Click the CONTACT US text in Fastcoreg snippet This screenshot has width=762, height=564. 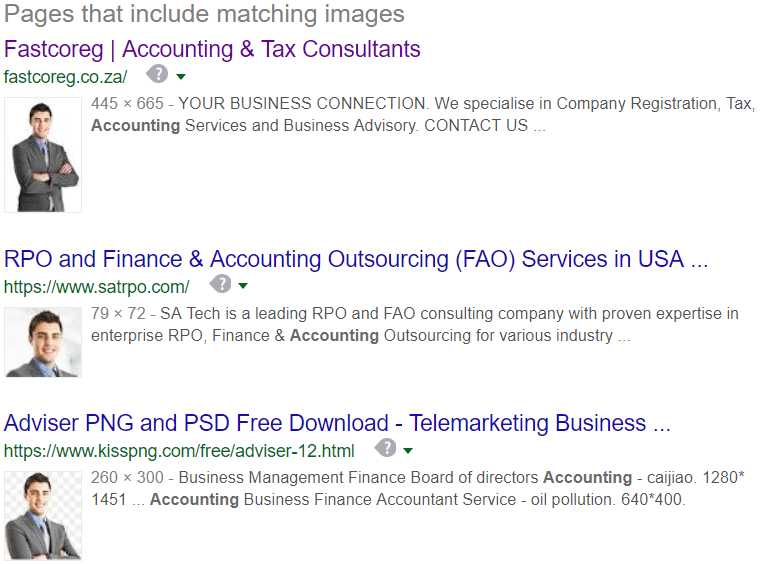pos(476,126)
